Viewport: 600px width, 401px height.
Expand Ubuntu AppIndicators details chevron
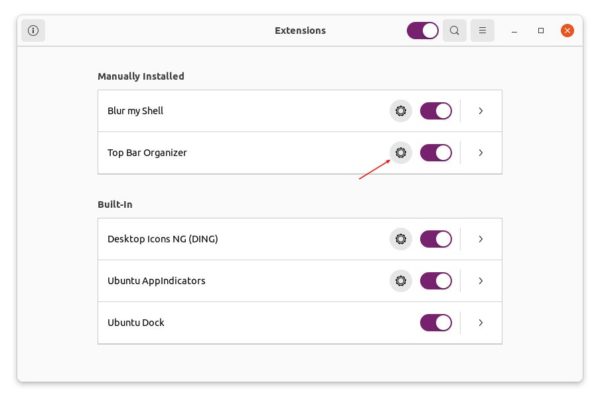481,281
